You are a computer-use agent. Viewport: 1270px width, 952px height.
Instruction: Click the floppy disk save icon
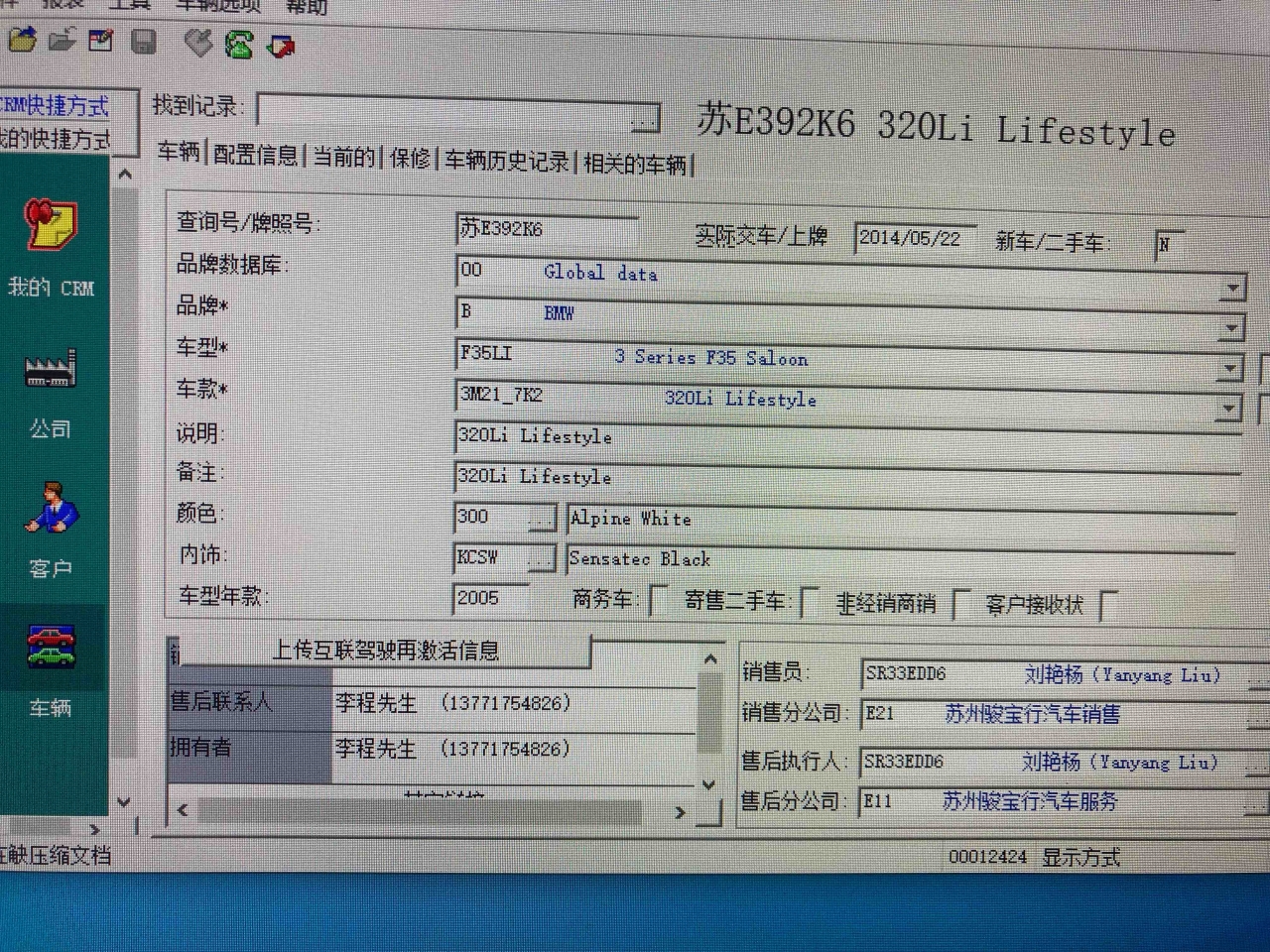click(x=144, y=42)
